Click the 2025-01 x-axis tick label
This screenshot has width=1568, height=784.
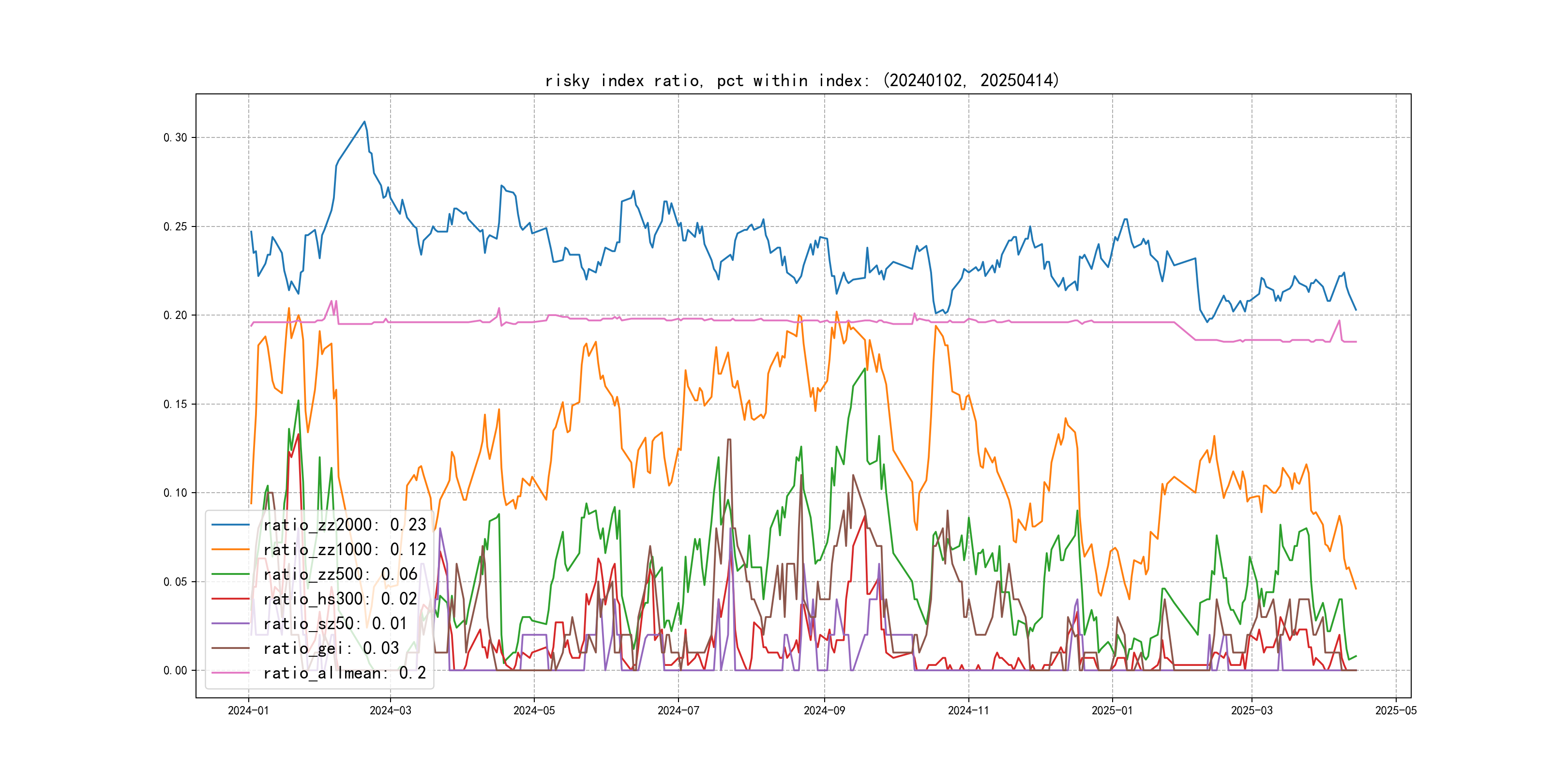click(x=1112, y=710)
